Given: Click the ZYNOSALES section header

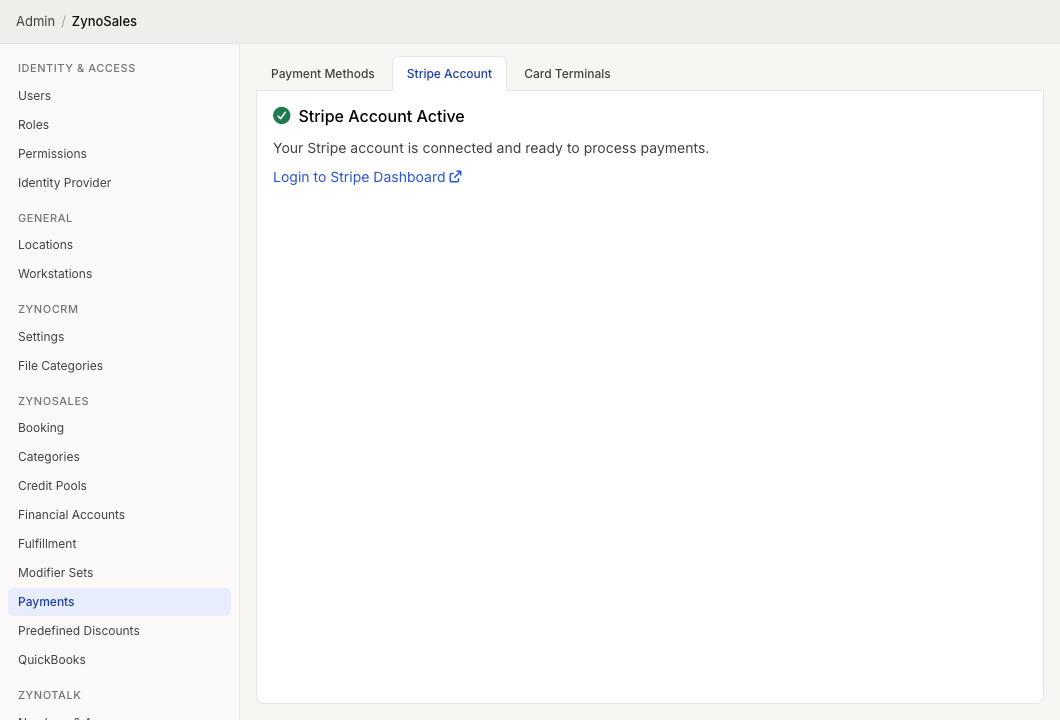Looking at the screenshot, I should [x=53, y=401].
